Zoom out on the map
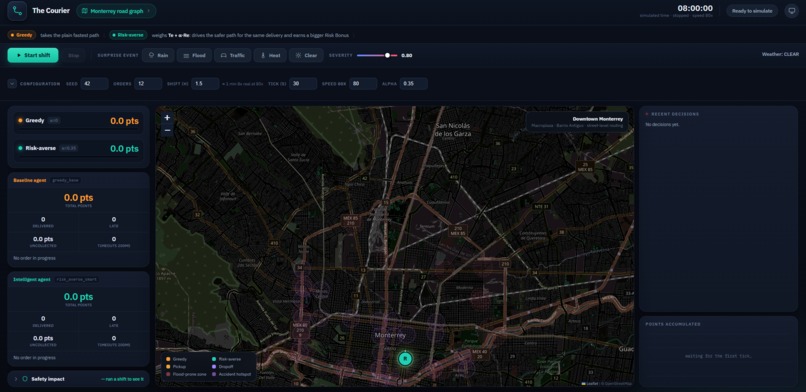 point(167,130)
